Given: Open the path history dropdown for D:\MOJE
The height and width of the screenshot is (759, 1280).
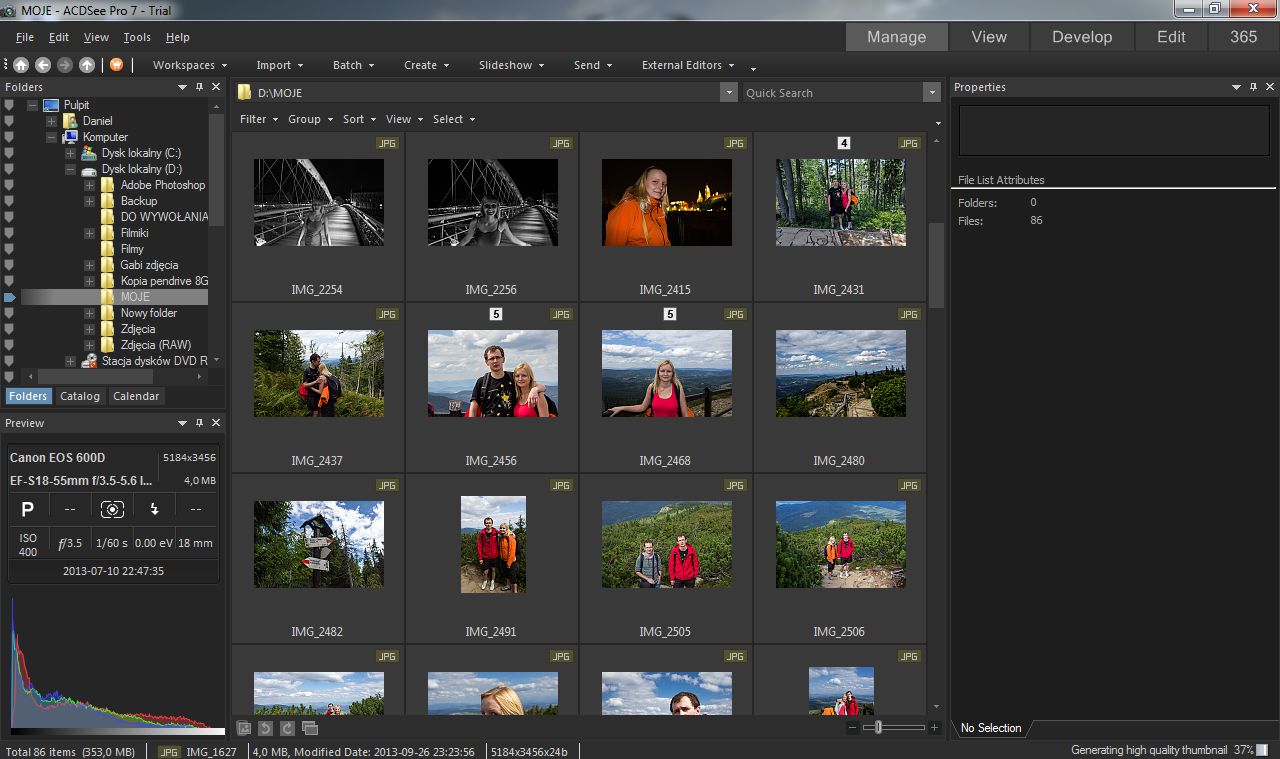Looking at the screenshot, I should (728, 93).
